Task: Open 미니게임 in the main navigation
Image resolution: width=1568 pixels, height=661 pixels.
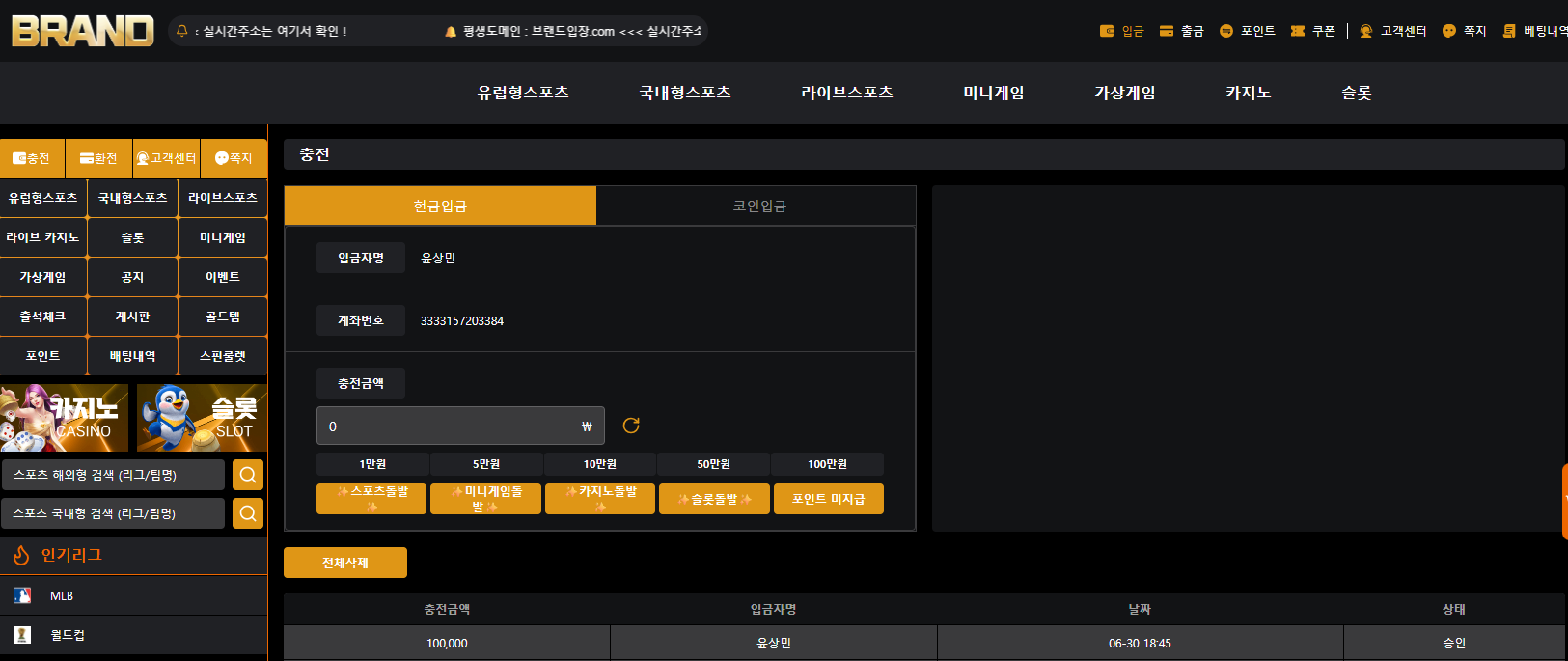Action: click(x=993, y=93)
